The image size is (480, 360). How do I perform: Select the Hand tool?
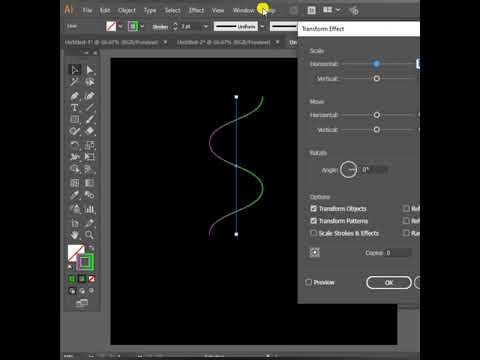pos(75,235)
